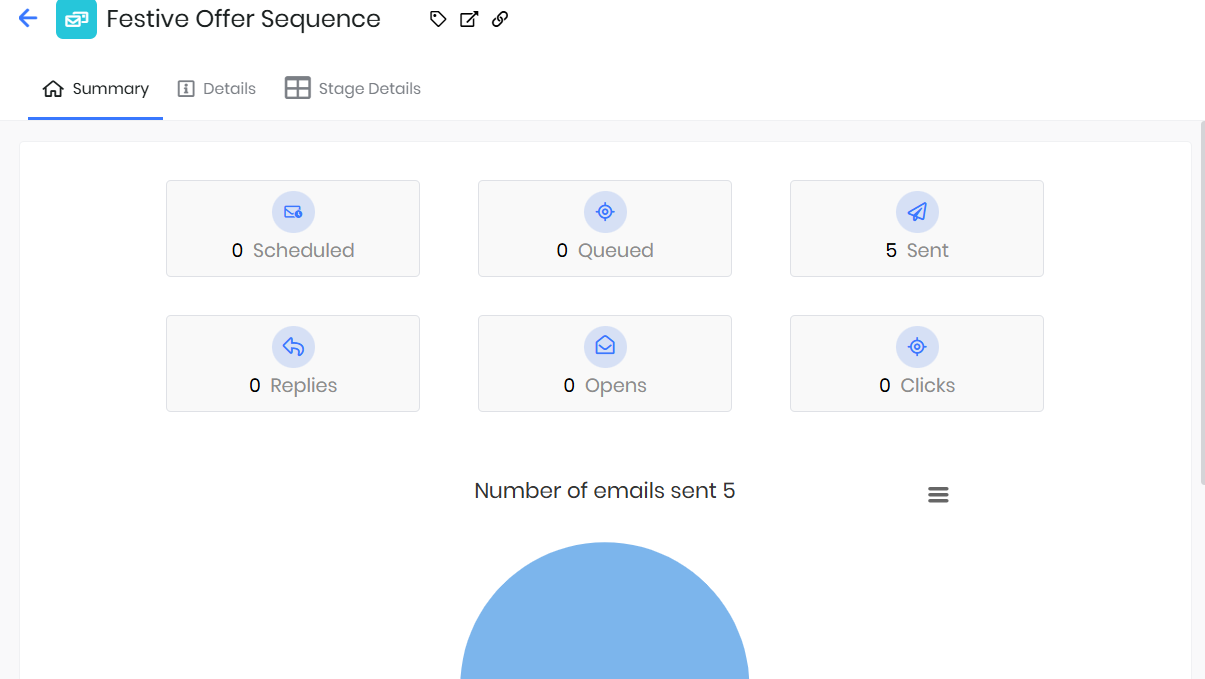Open sequence in new window icon
Screen dimensions: 1205x679
point(469,19)
